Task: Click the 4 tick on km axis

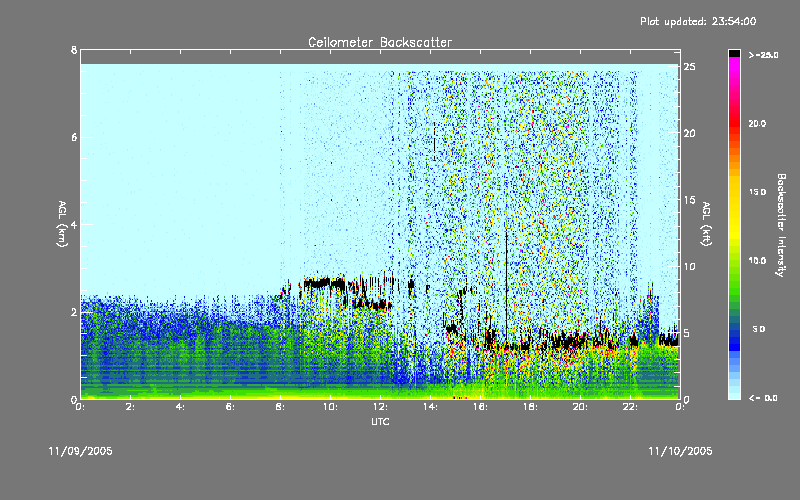Action: coord(74,224)
